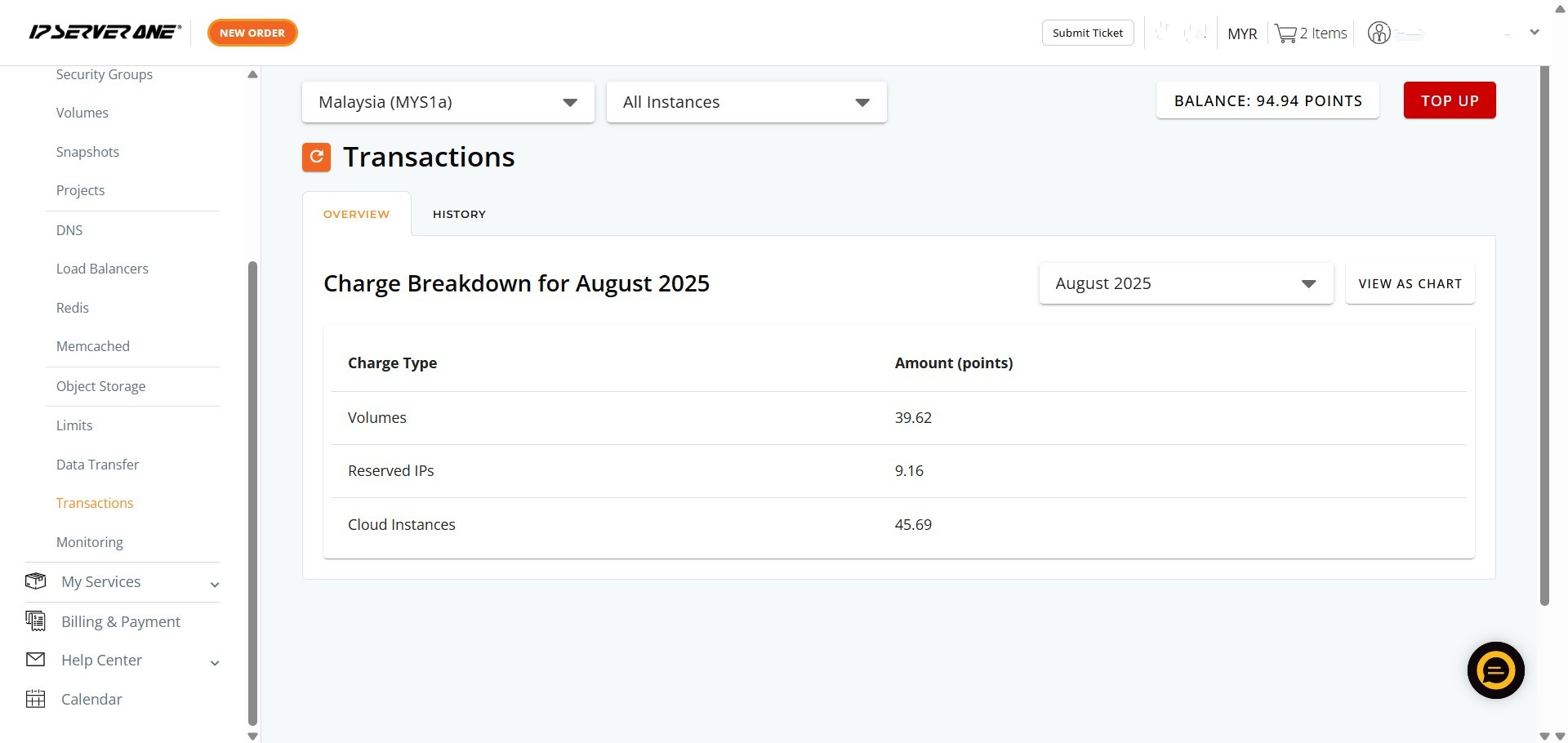The image size is (1568, 743).
Task: Click the sidebar vertical scrollbar
Action: [x=252, y=490]
